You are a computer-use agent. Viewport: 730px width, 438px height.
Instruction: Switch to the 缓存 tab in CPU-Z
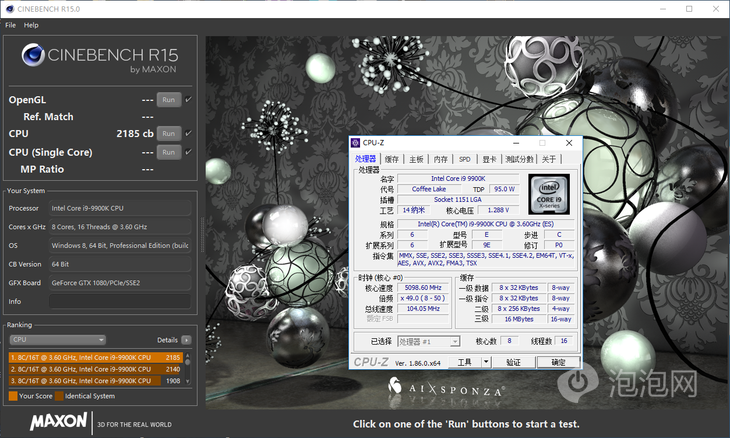(392, 159)
